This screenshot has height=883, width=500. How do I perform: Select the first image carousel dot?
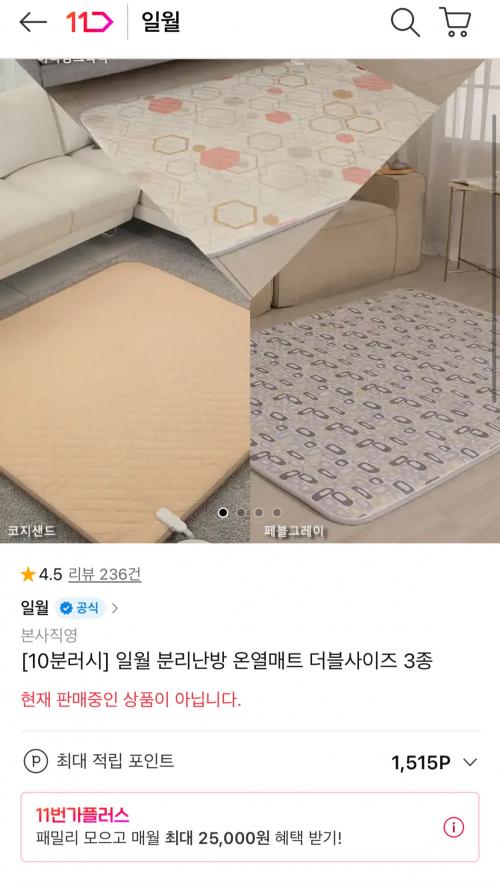[x=223, y=512]
